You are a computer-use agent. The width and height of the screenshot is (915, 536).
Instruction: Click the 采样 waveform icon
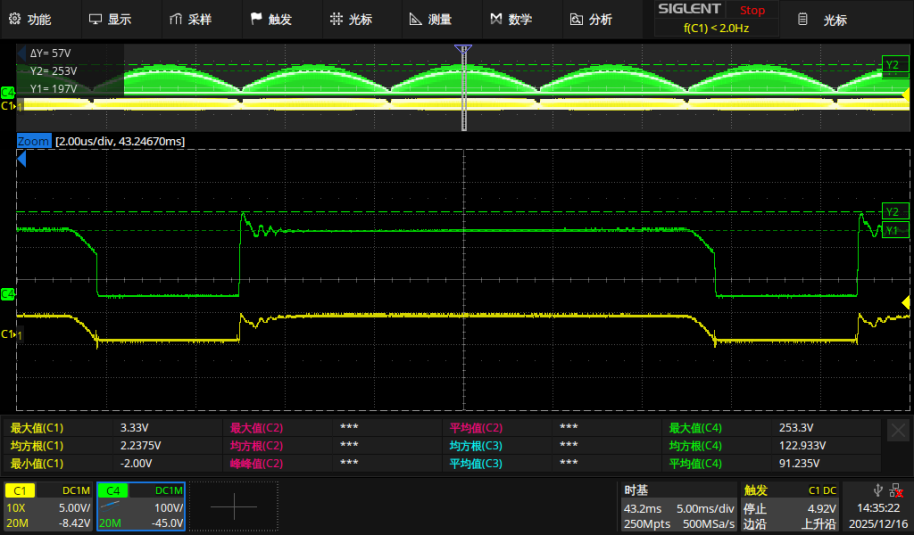[x=175, y=19]
